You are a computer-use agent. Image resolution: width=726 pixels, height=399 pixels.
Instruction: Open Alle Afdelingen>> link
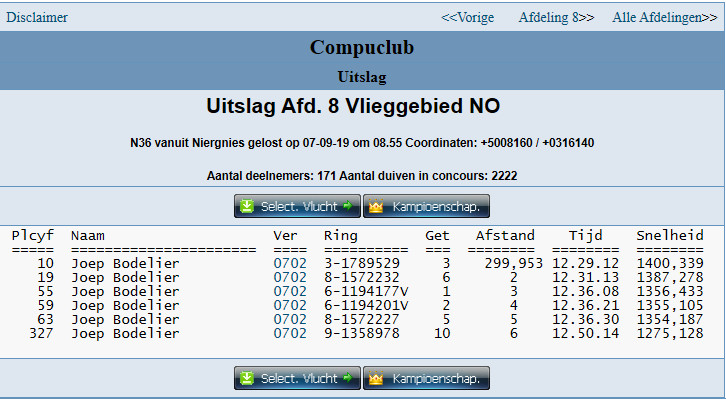tap(665, 18)
